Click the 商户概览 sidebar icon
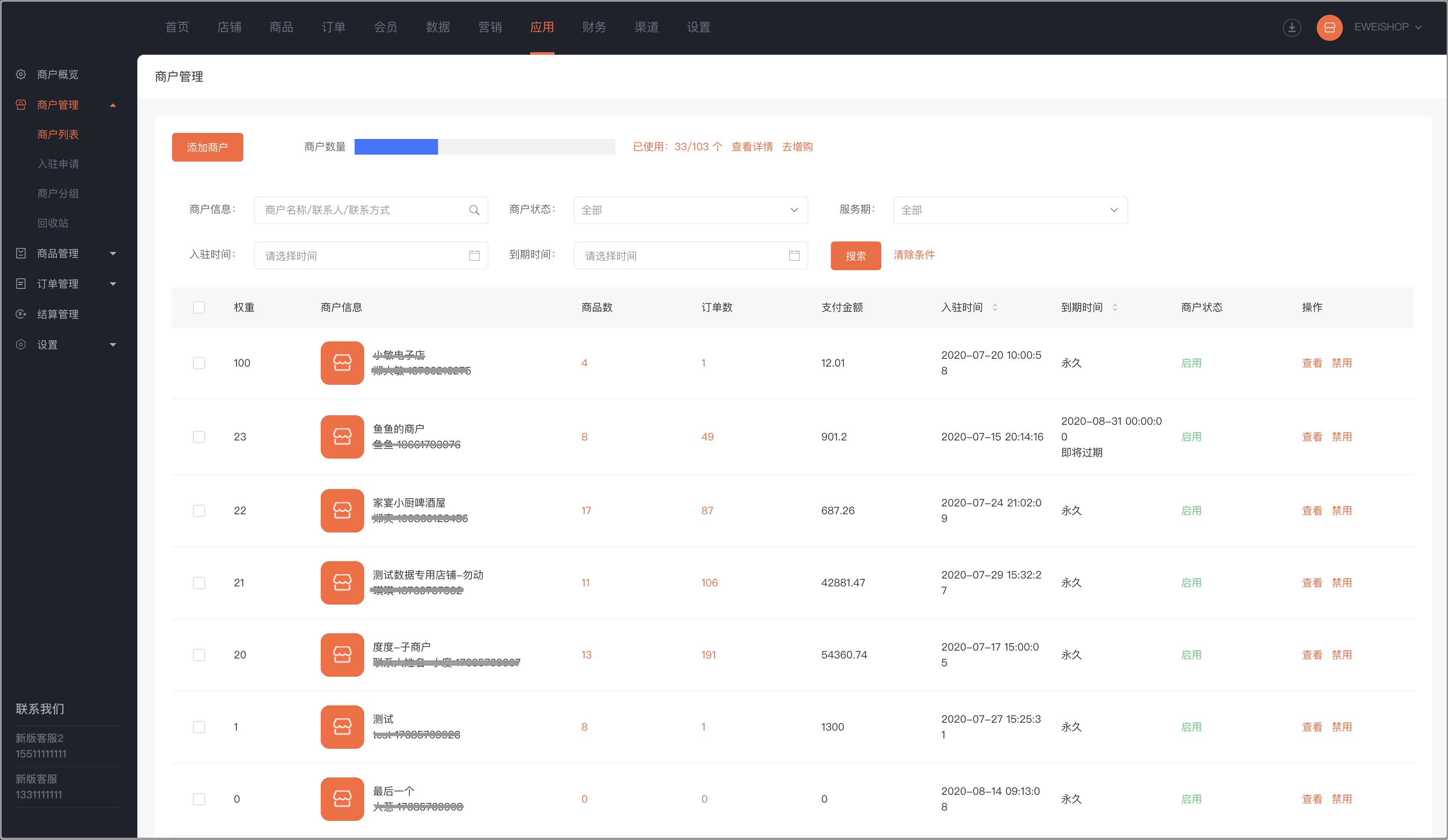The image size is (1448, 840). coord(21,75)
